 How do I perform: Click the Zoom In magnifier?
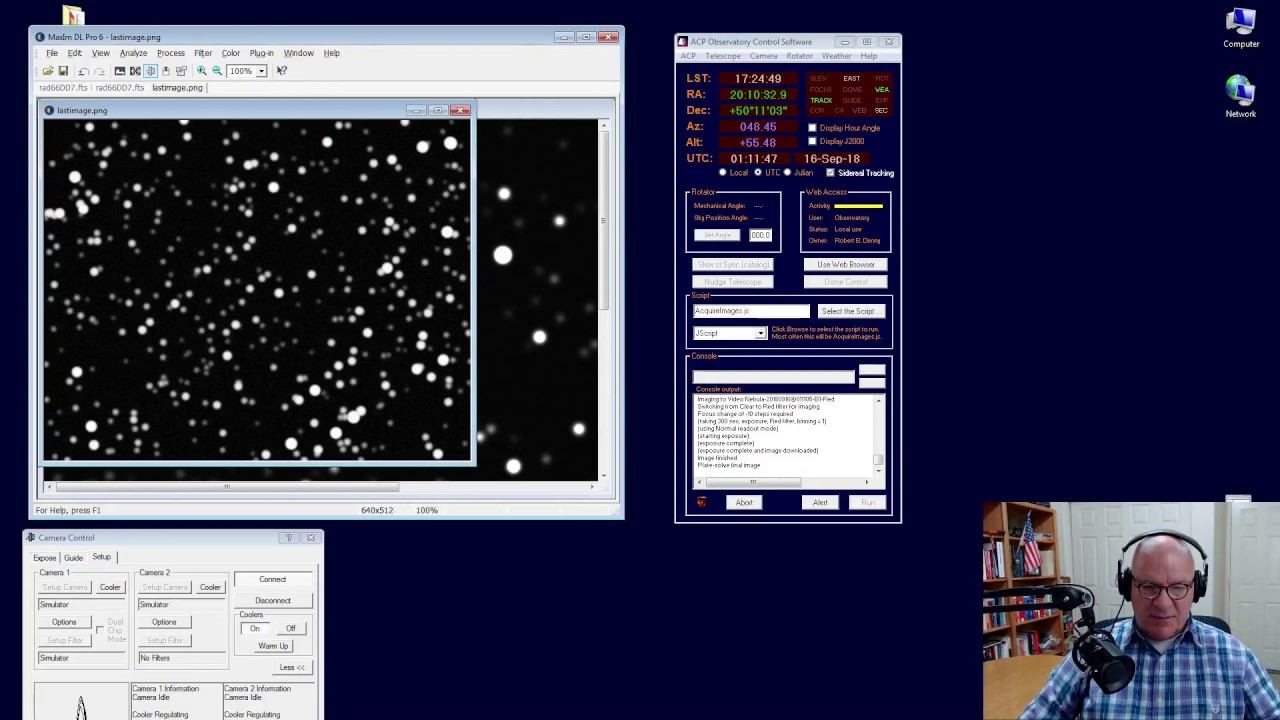[202, 71]
